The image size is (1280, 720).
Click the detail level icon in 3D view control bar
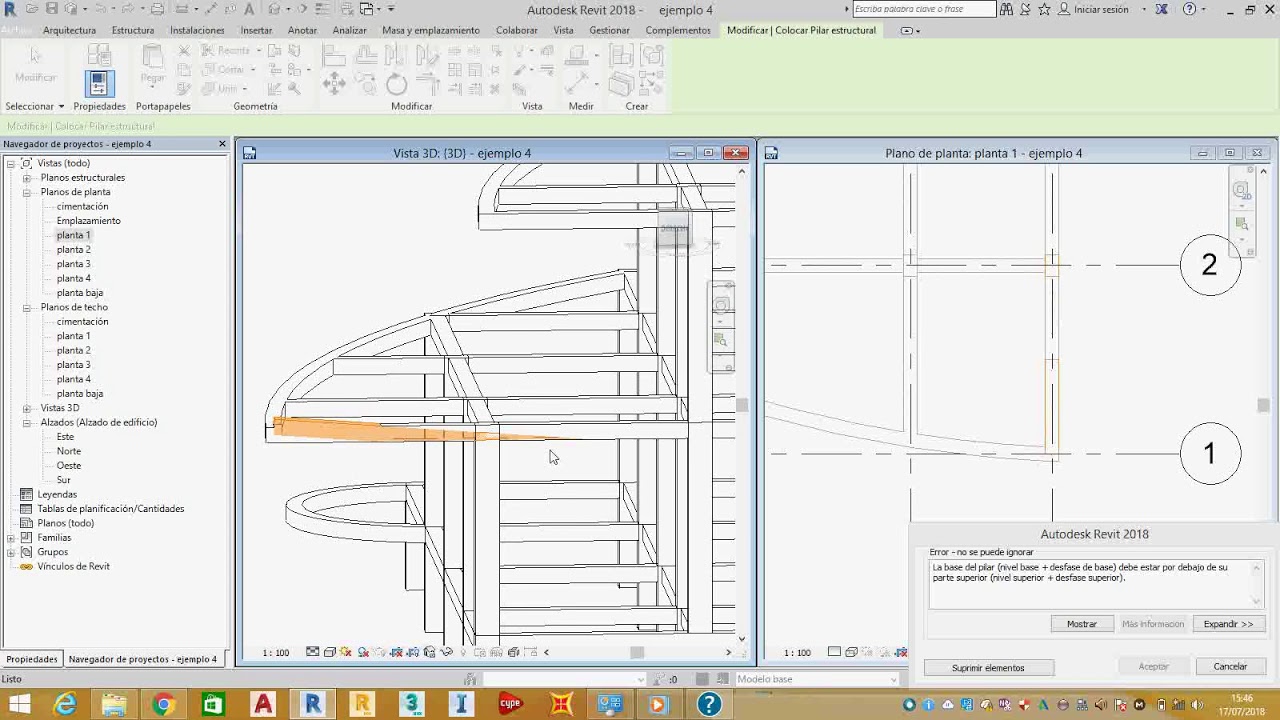[312, 652]
